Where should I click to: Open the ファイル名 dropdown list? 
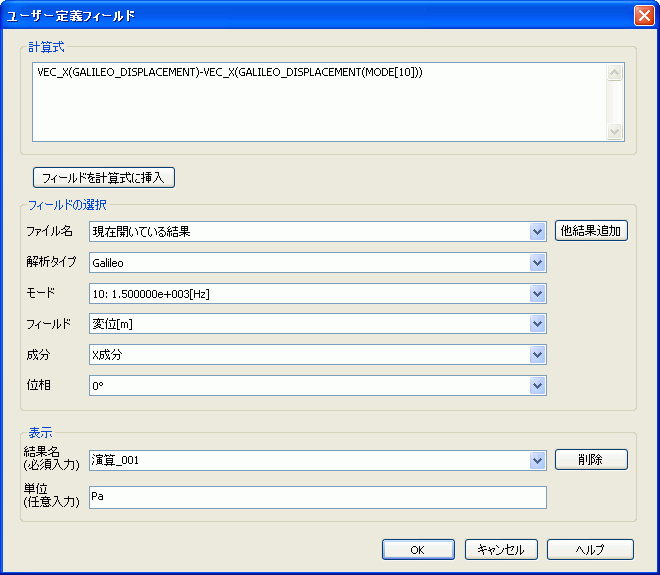pos(538,232)
